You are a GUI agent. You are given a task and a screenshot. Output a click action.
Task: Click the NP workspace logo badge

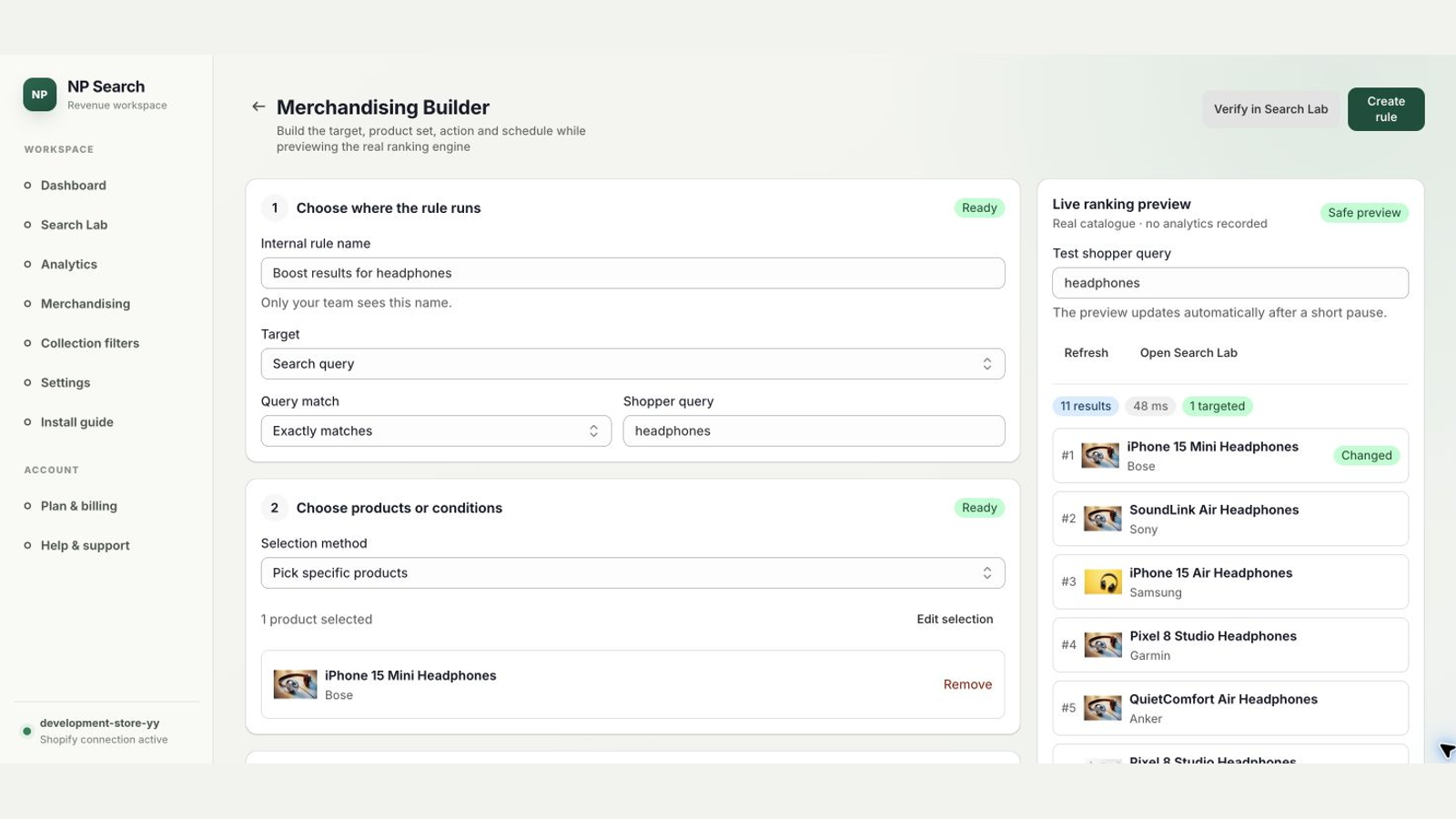[x=39, y=95]
